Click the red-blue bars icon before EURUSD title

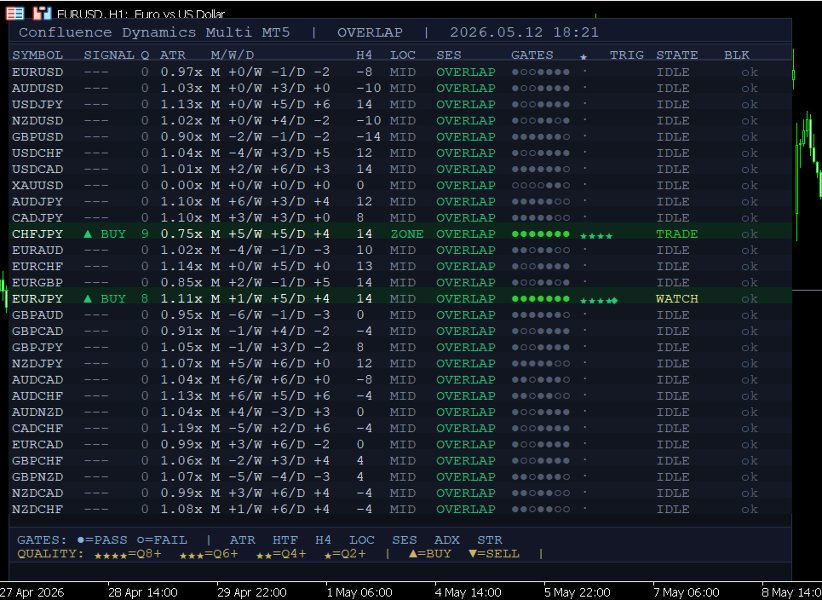point(42,13)
